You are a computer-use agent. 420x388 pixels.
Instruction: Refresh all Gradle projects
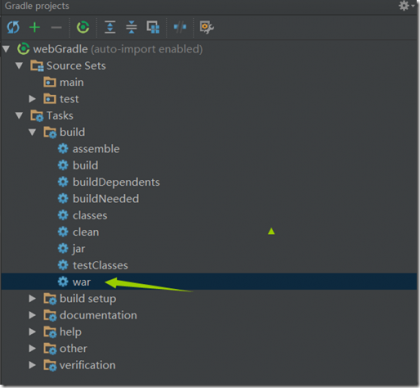point(13,27)
